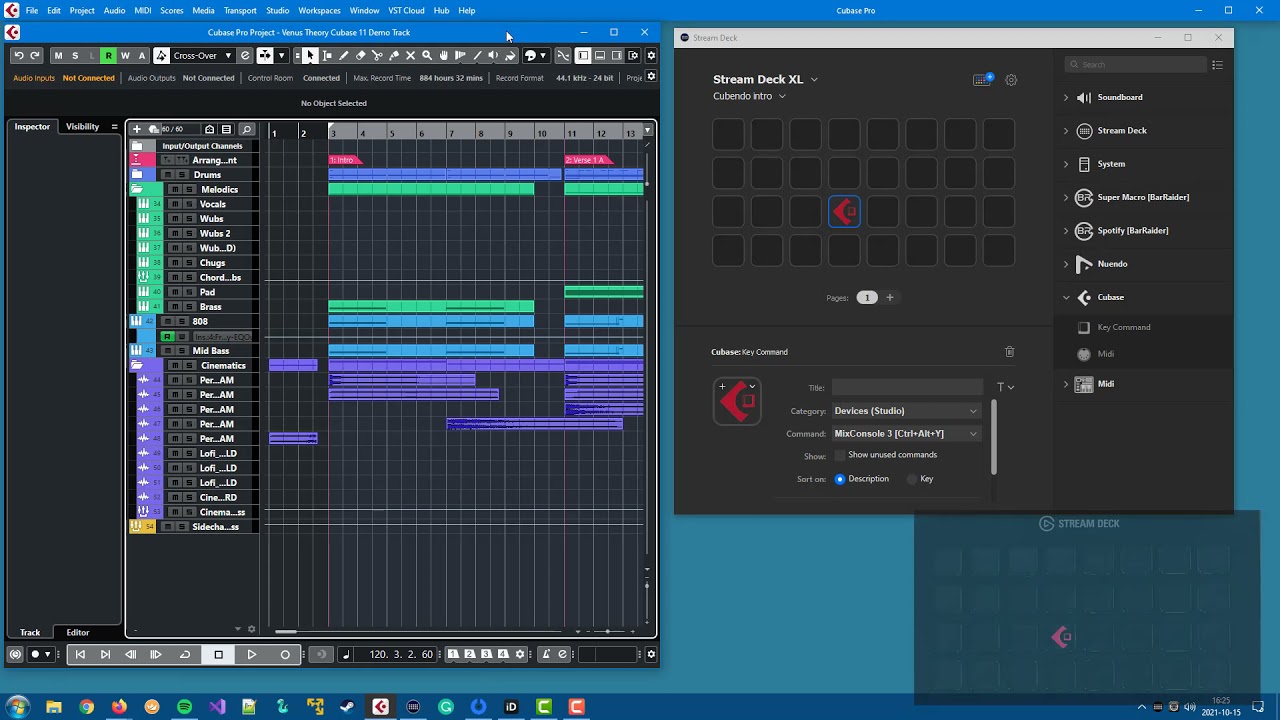Select the Zoom magnifier tool
Screen dimensions: 1280x720
click(x=427, y=56)
